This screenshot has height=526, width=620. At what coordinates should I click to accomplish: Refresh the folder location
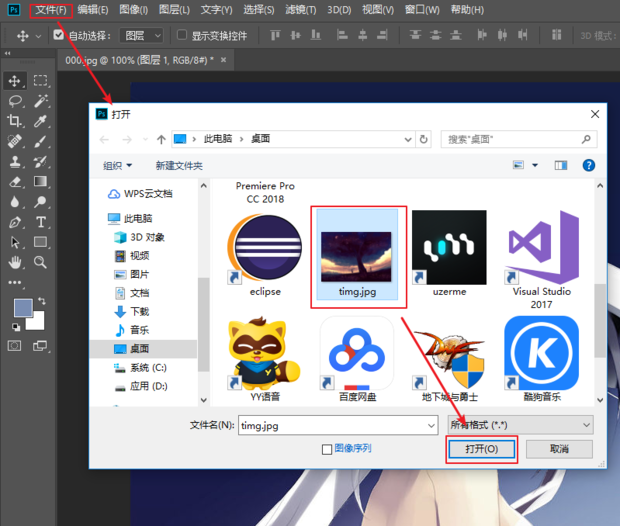point(423,139)
